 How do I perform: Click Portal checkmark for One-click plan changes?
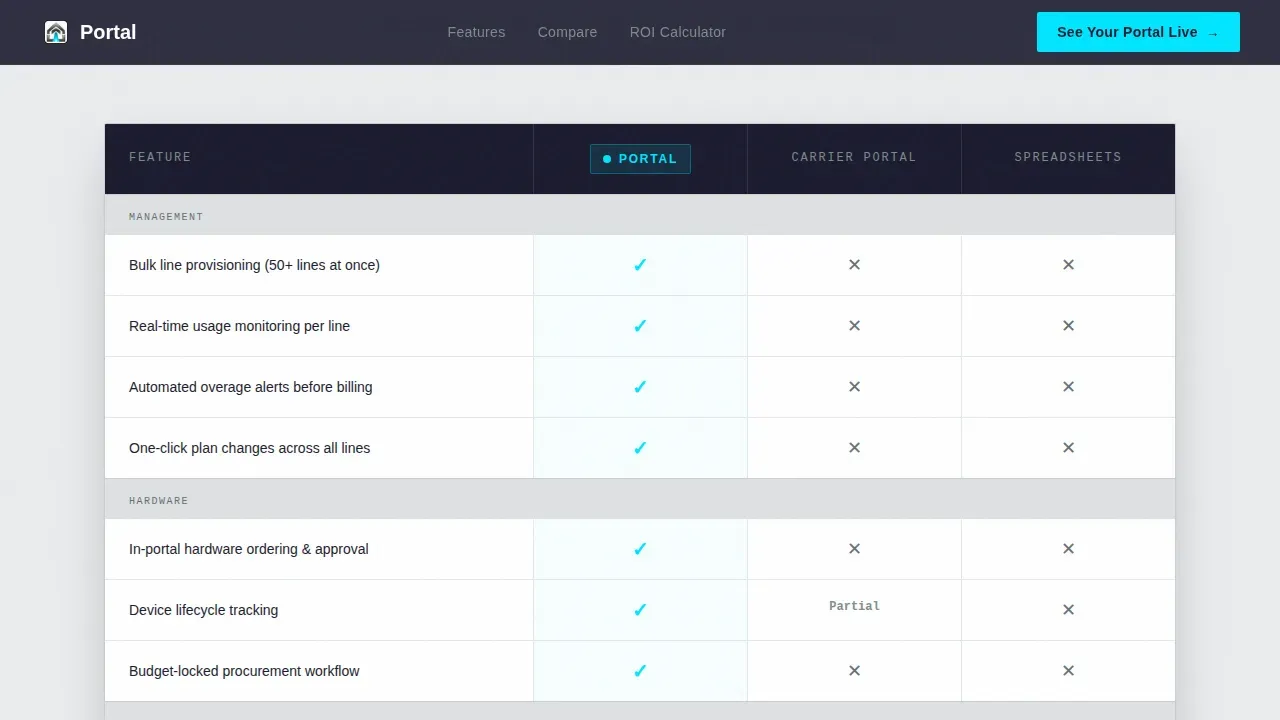click(x=640, y=448)
